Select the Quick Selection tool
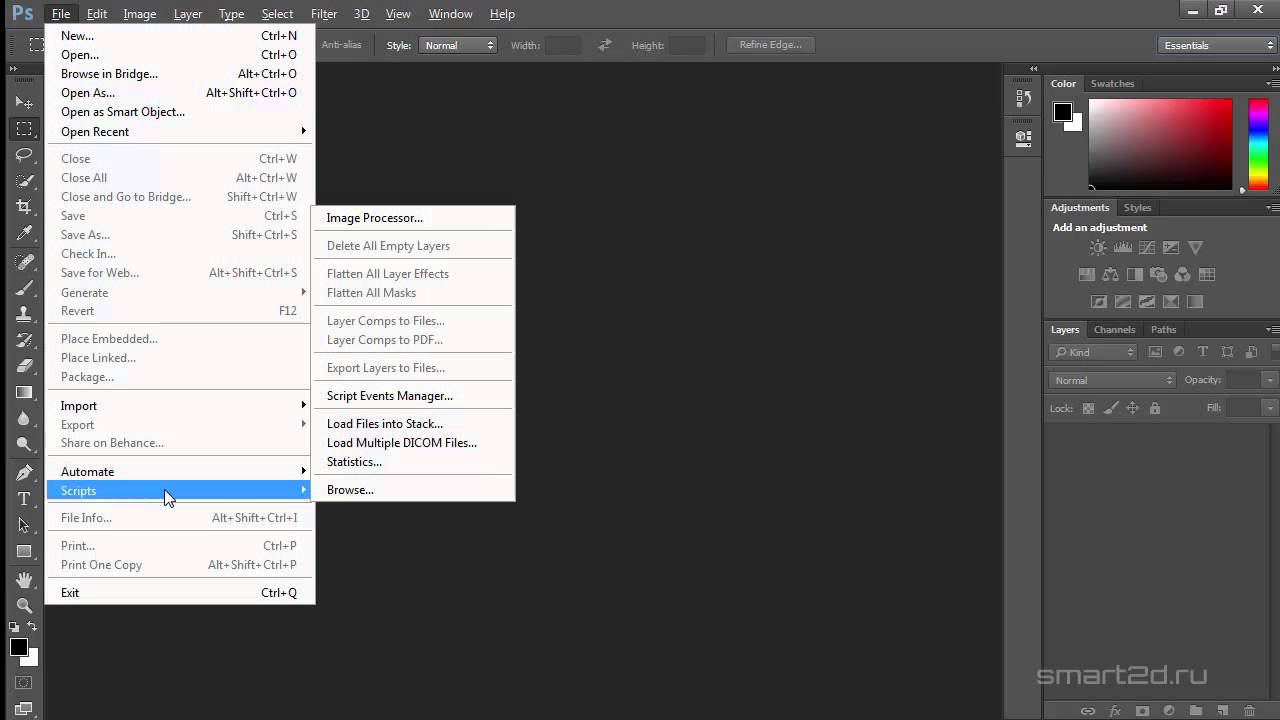 tap(24, 181)
